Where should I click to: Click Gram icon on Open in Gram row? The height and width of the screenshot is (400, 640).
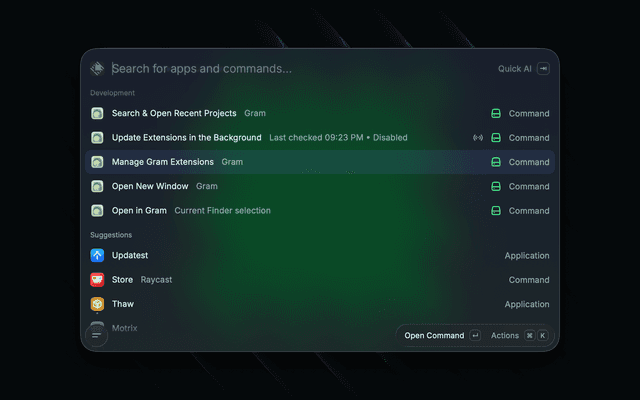pyautogui.click(x=97, y=211)
